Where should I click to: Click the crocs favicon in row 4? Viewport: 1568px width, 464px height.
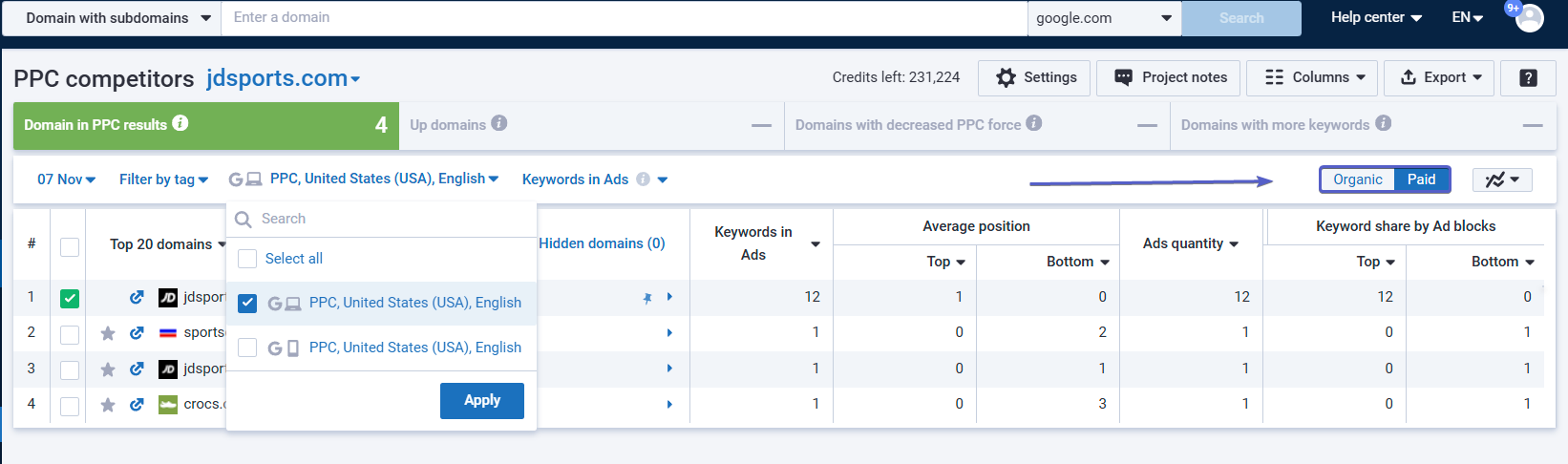[168, 404]
